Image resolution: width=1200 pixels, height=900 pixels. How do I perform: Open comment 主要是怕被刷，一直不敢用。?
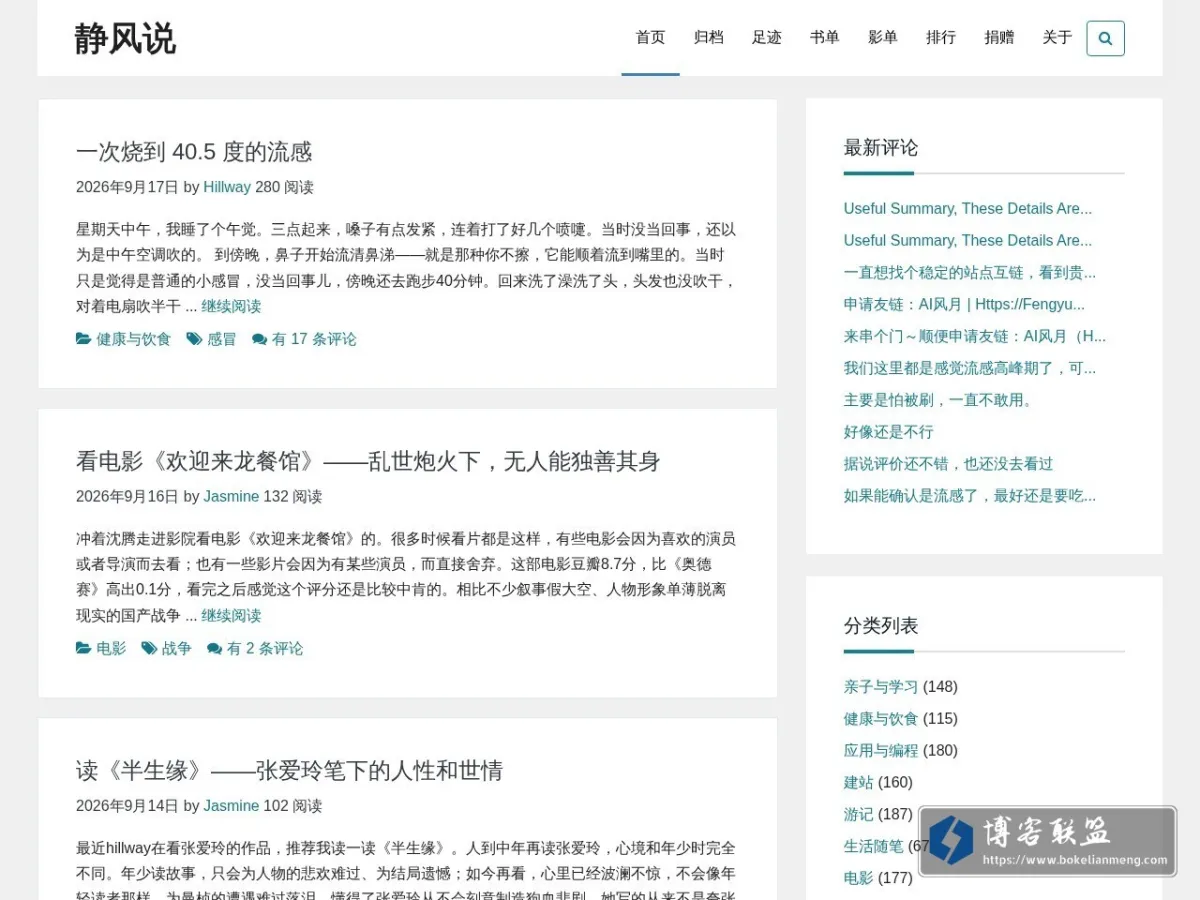pyautogui.click(x=939, y=400)
